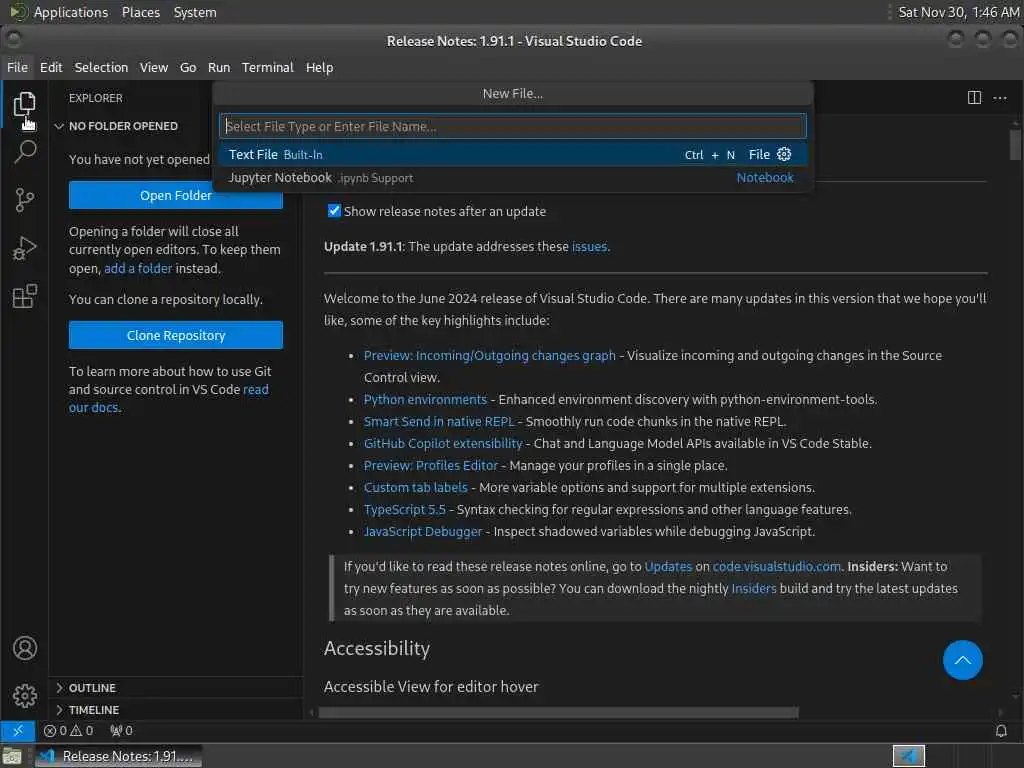Open the Run menu
This screenshot has width=1024, height=768.
click(x=219, y=67)
